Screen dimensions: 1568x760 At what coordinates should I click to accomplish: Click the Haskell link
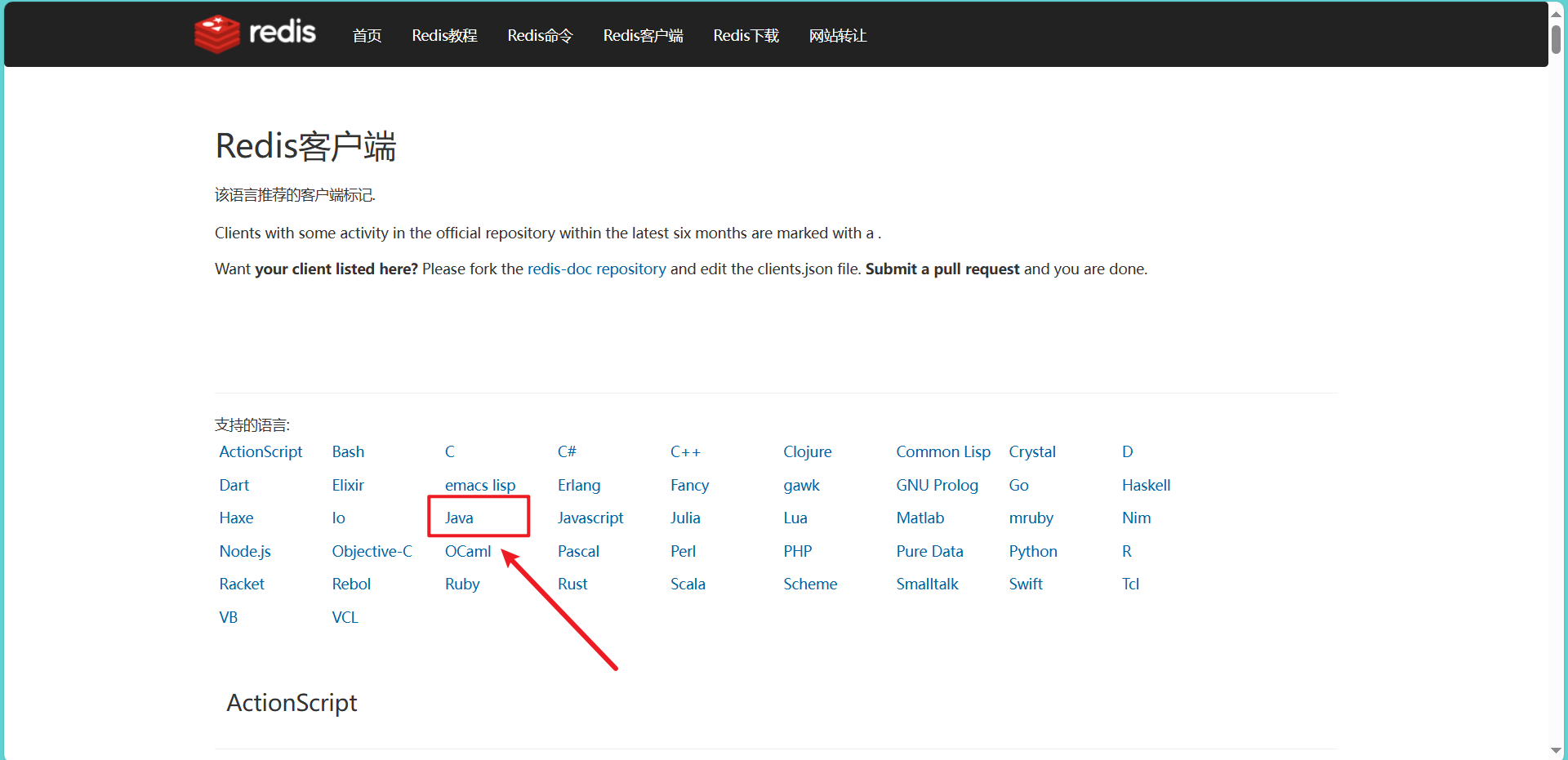tap(1146, 486)
